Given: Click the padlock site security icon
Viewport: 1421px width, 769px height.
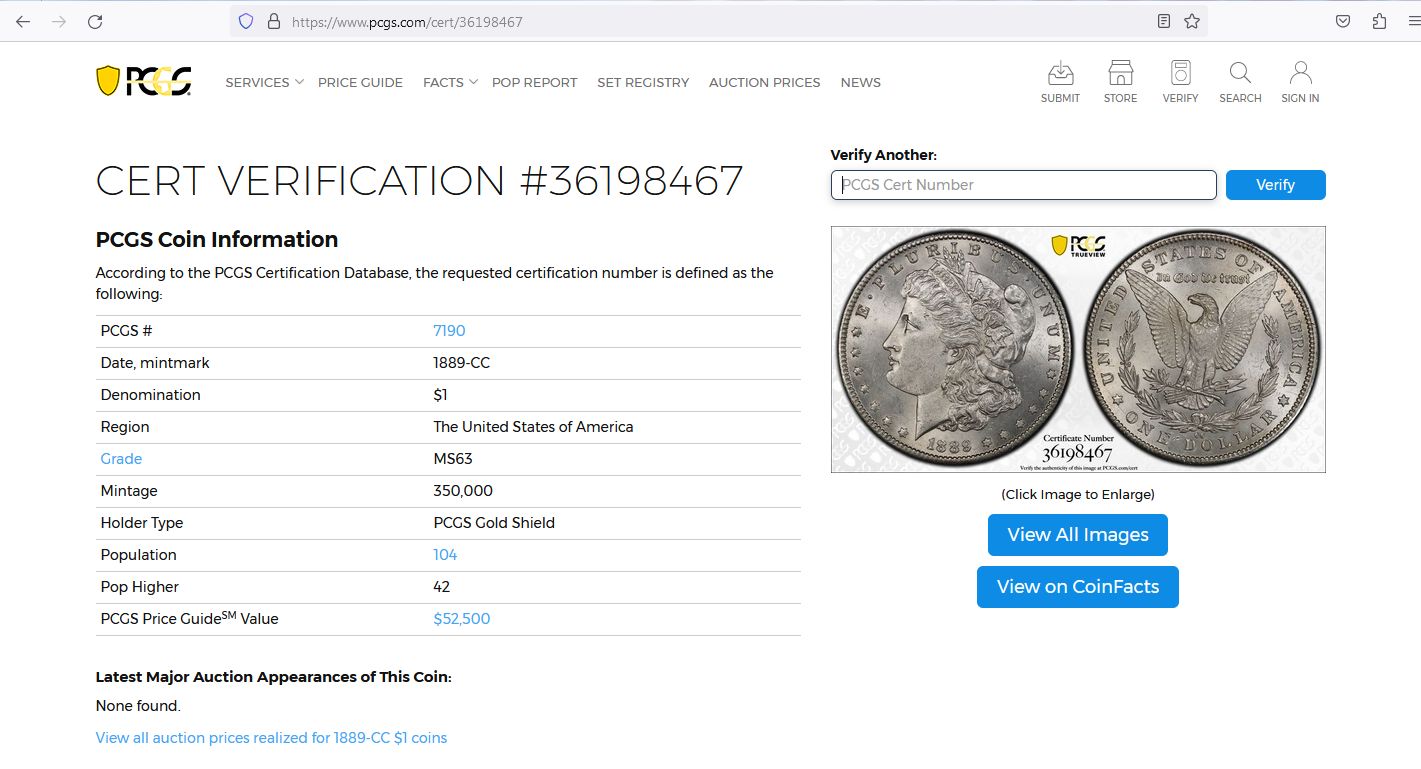Looking at the screenshot, I should [273, 21].
